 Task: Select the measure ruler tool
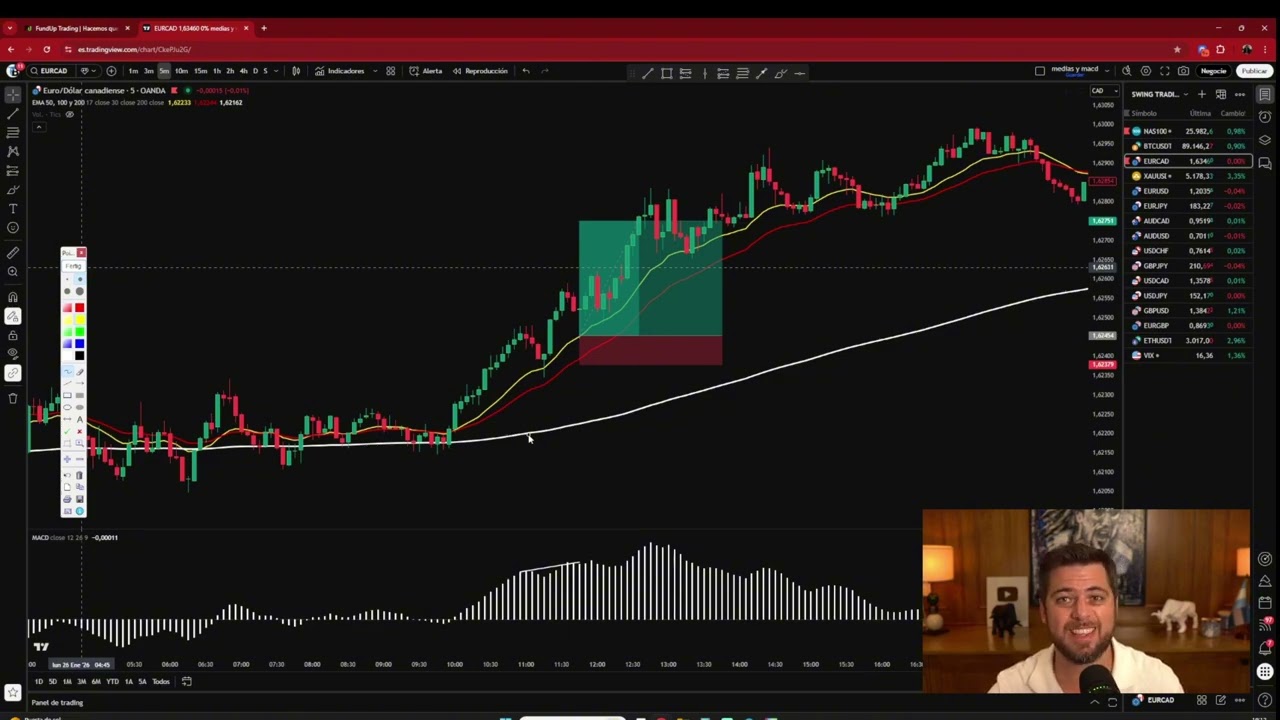13,253
